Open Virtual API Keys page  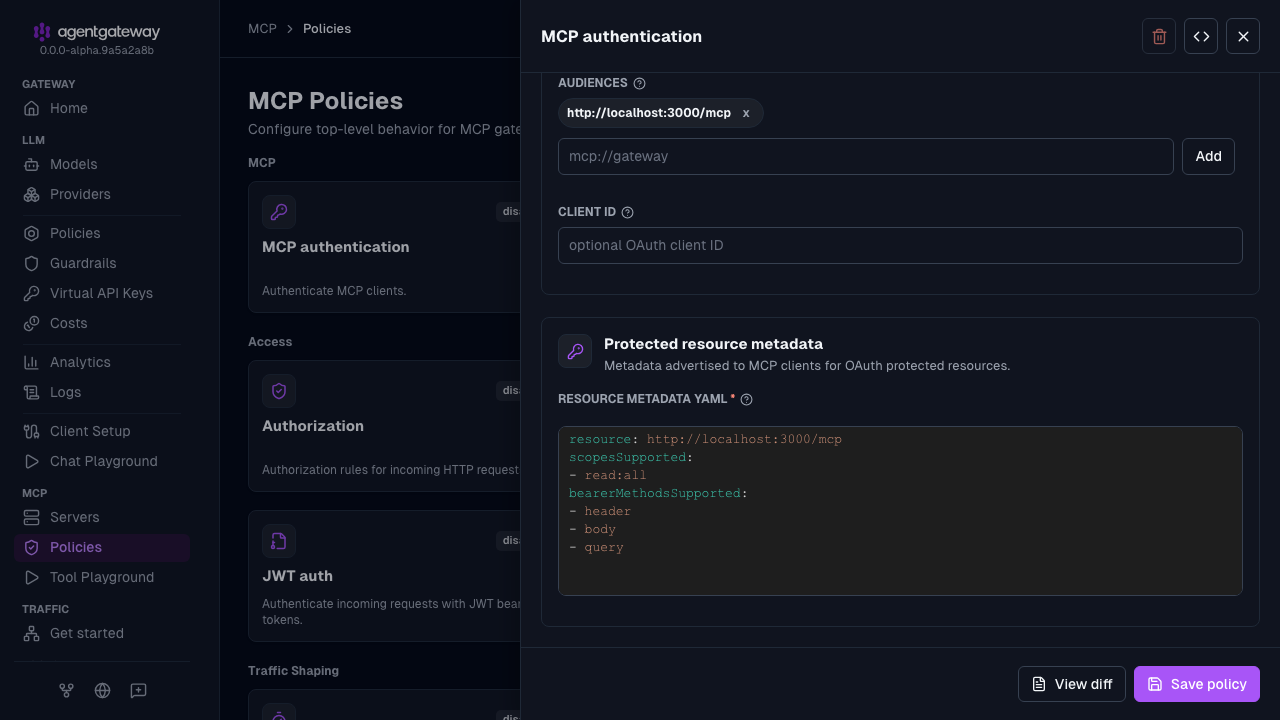pos(102,293)
